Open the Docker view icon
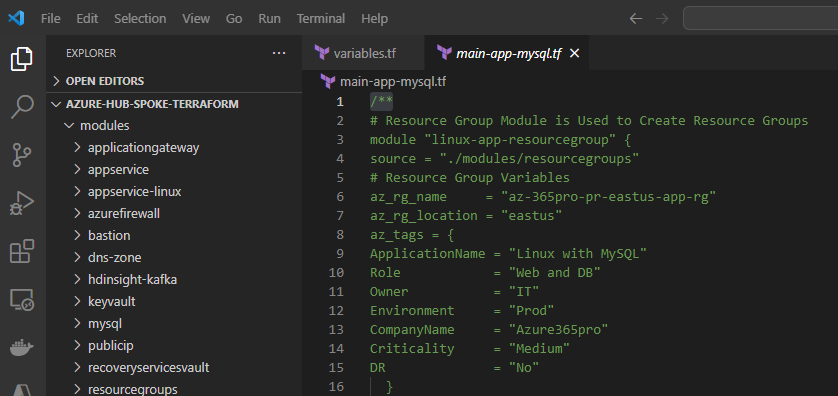Screen dimensions: 838x396 point(22,348)
